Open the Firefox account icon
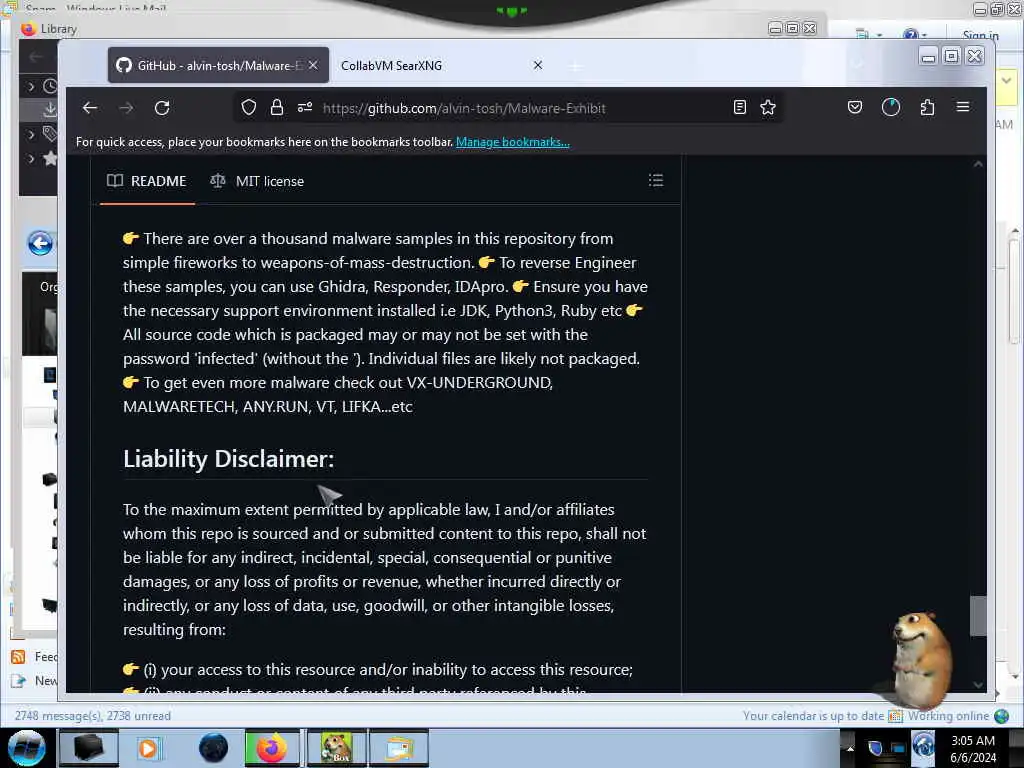The width and height of the screenshot is (1024, 768). (x=891, y=108)
